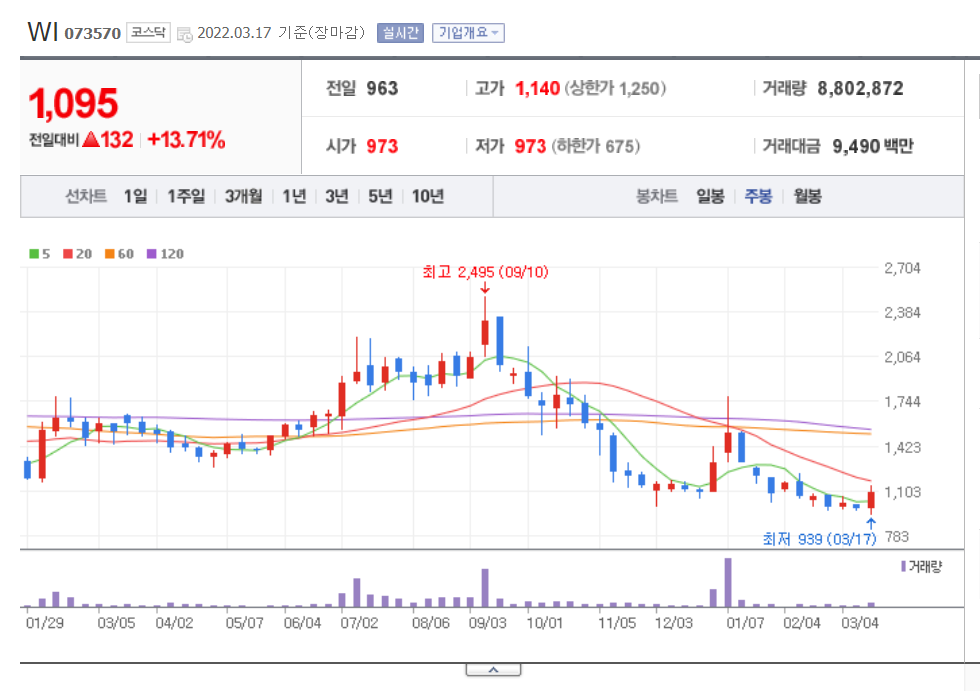Click the red up-triangle change indicator
This screenshot has width=980, height=691.
91,139
